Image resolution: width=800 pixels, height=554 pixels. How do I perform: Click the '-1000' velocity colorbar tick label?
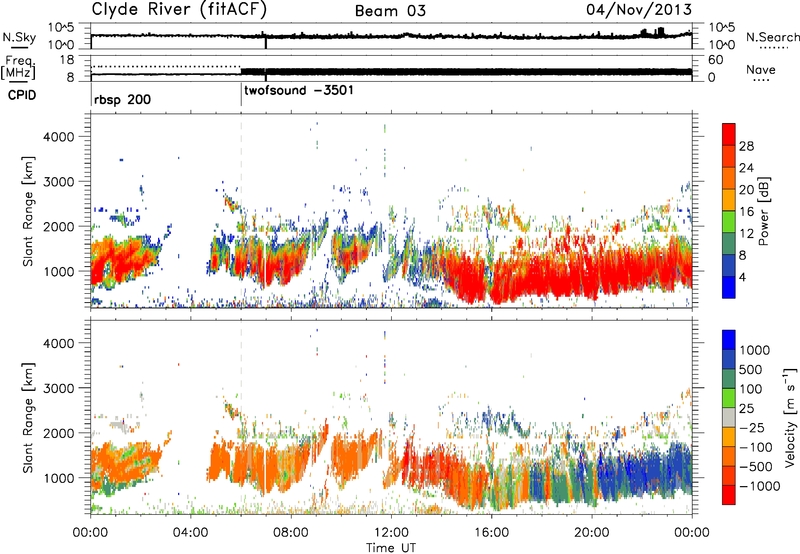tap(760, 486)
